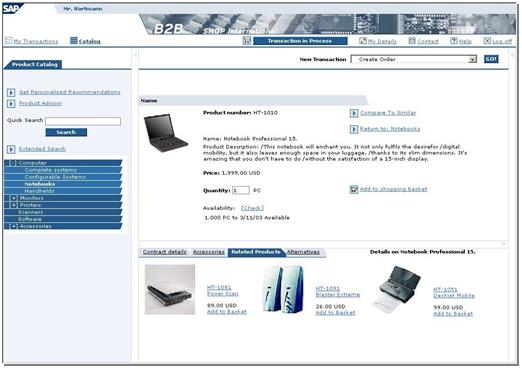
Task: Click the Quantity input field
Action: click(241, 190)
